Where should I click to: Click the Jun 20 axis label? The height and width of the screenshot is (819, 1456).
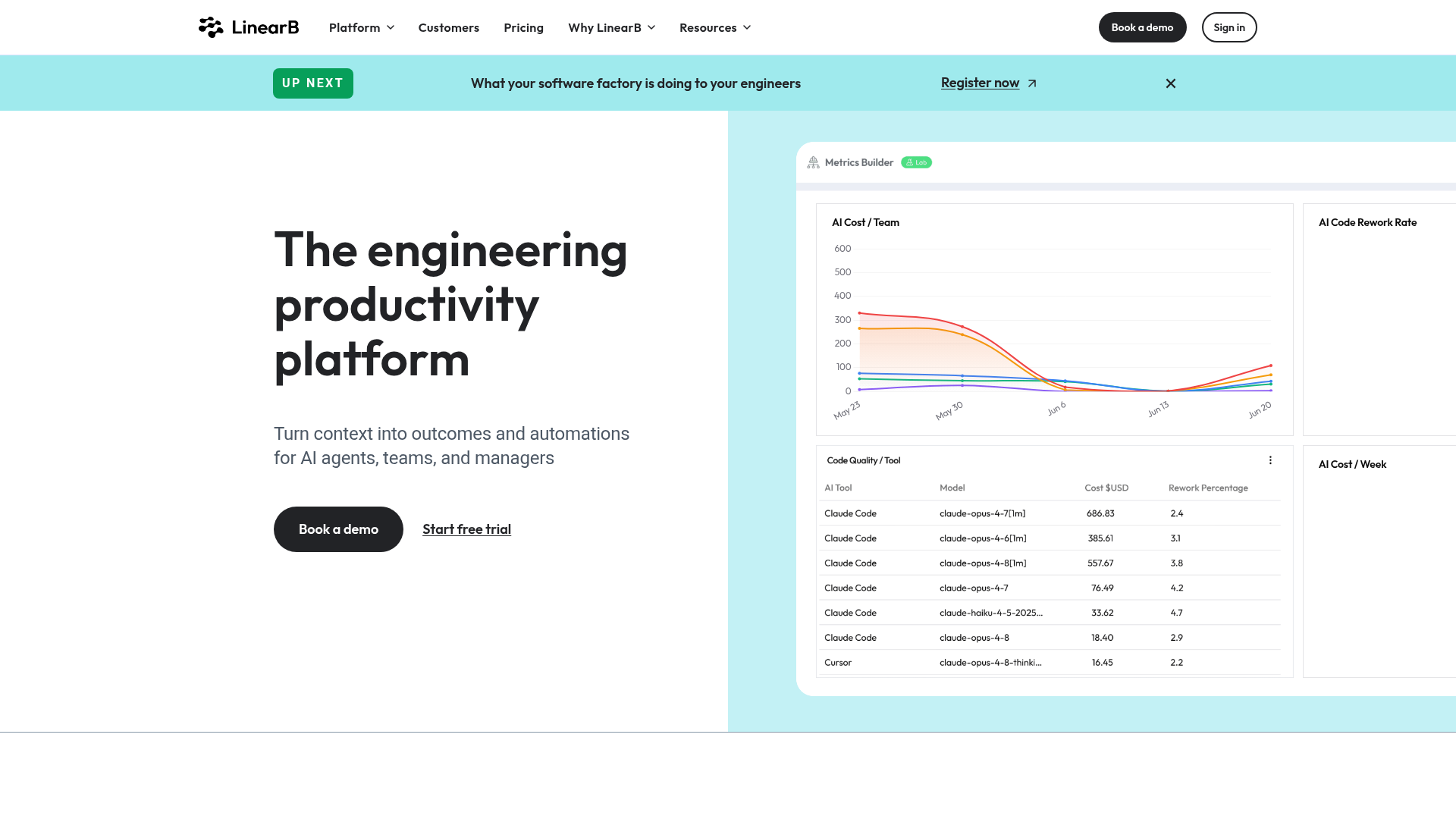pos(1260,410)
